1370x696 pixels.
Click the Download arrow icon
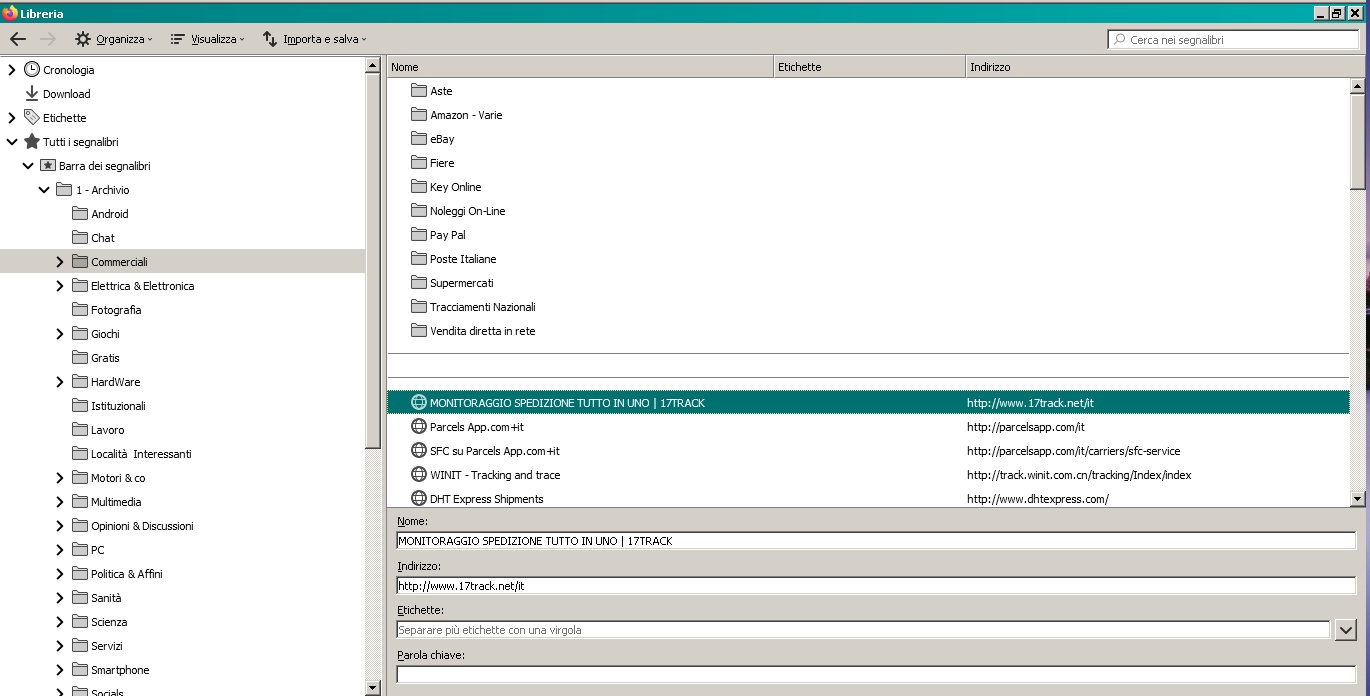[x=32, y=94]
